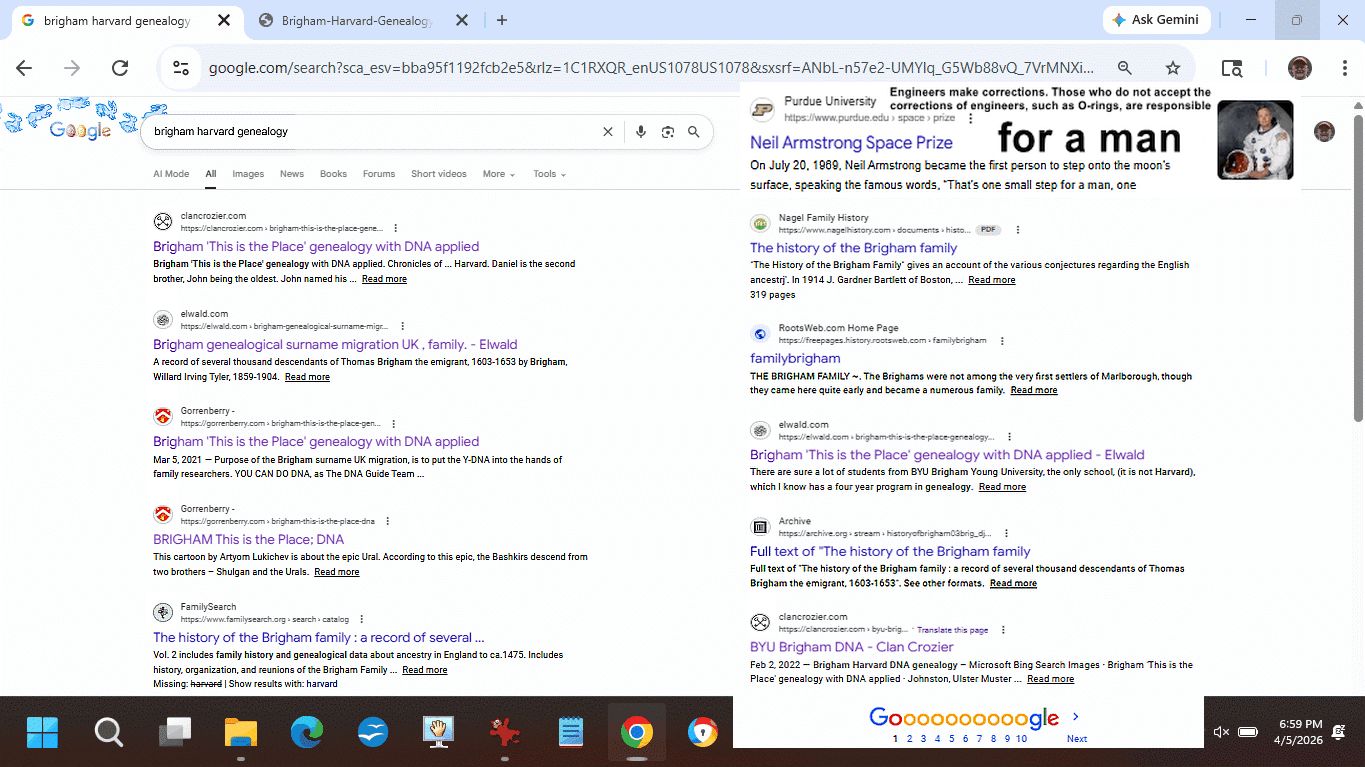Switch to the Images search tab
The width and height of the screenshot is (1365, 767).
248,174
